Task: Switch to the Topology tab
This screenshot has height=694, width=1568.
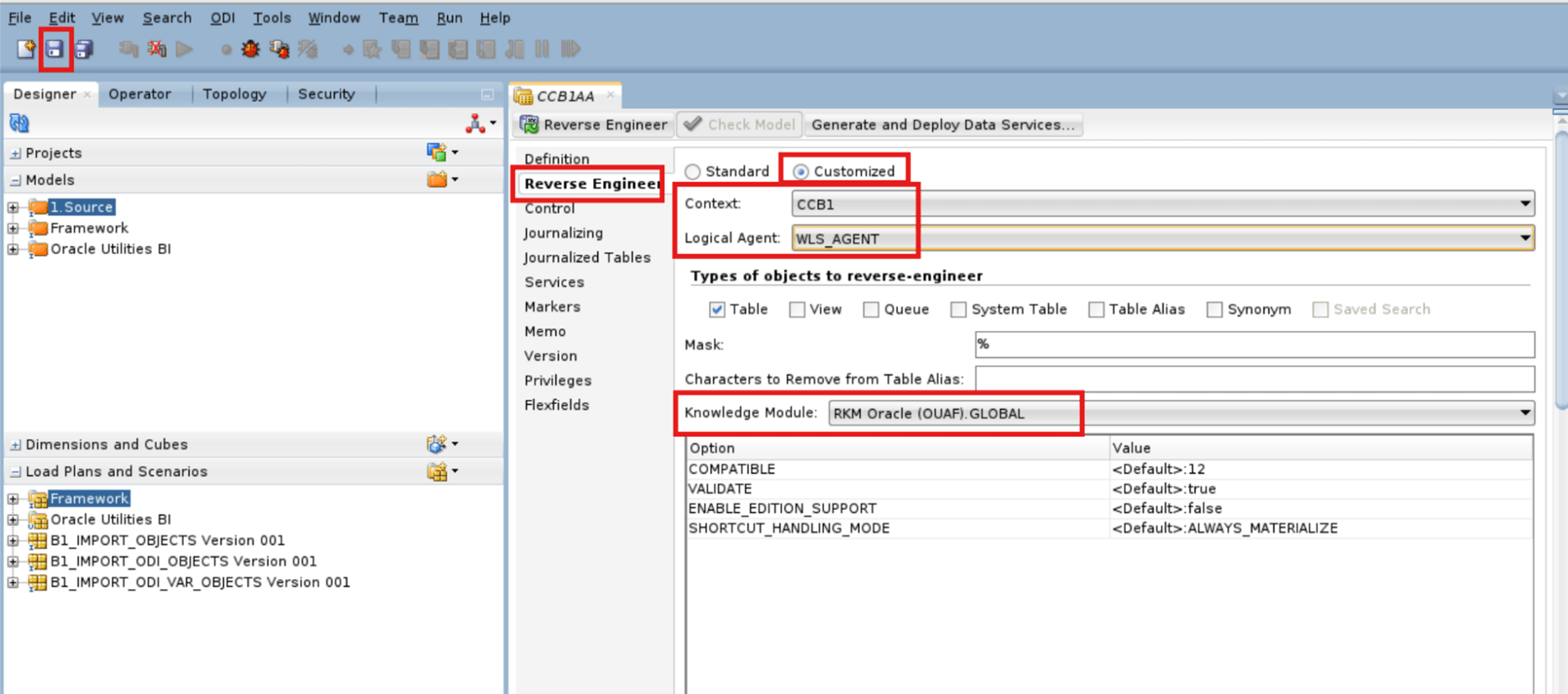Action: pos(234,94)
